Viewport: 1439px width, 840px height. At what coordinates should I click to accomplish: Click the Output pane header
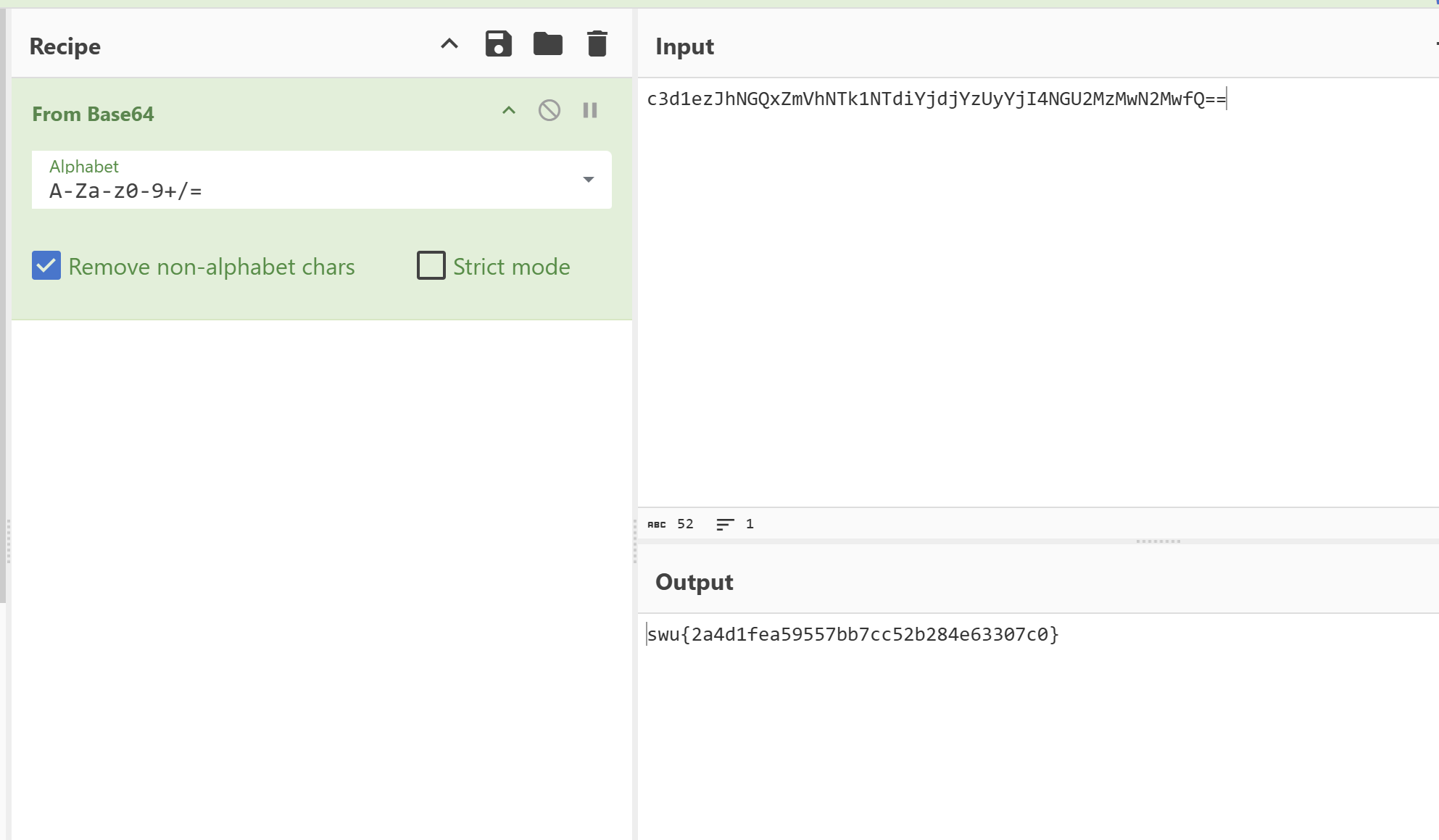(x=694, y=582)
